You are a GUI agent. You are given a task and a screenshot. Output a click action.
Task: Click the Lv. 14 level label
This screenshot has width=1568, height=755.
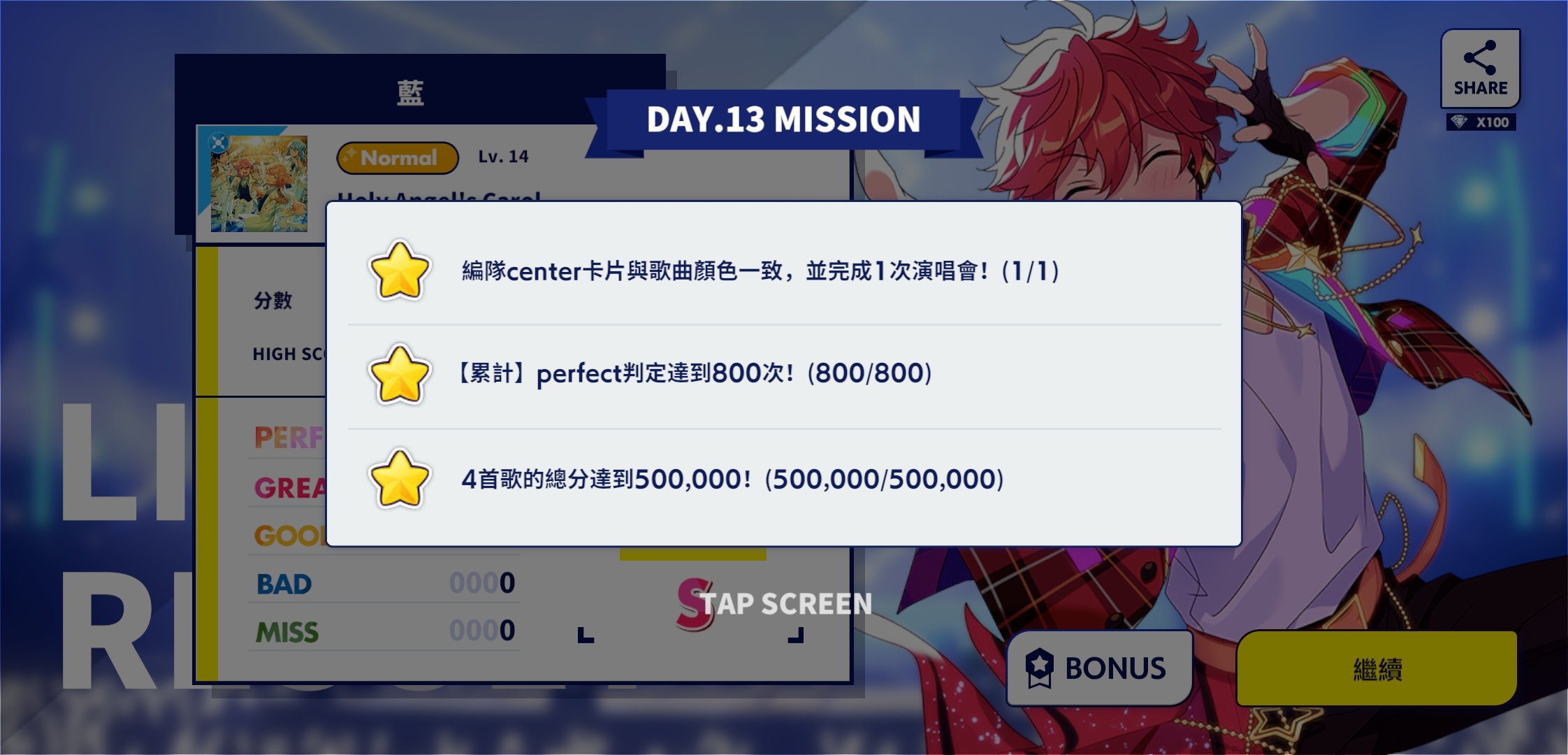503,157
